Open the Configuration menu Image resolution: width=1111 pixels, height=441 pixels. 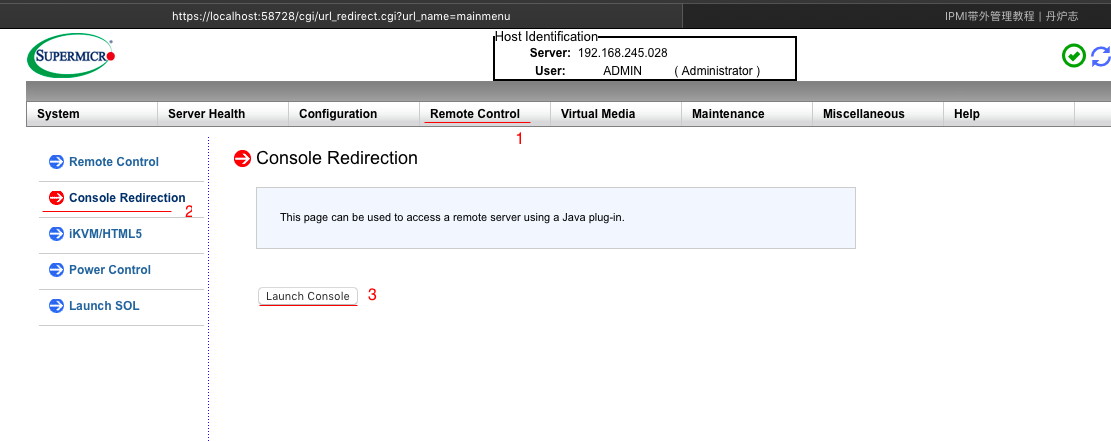[338, 114]
